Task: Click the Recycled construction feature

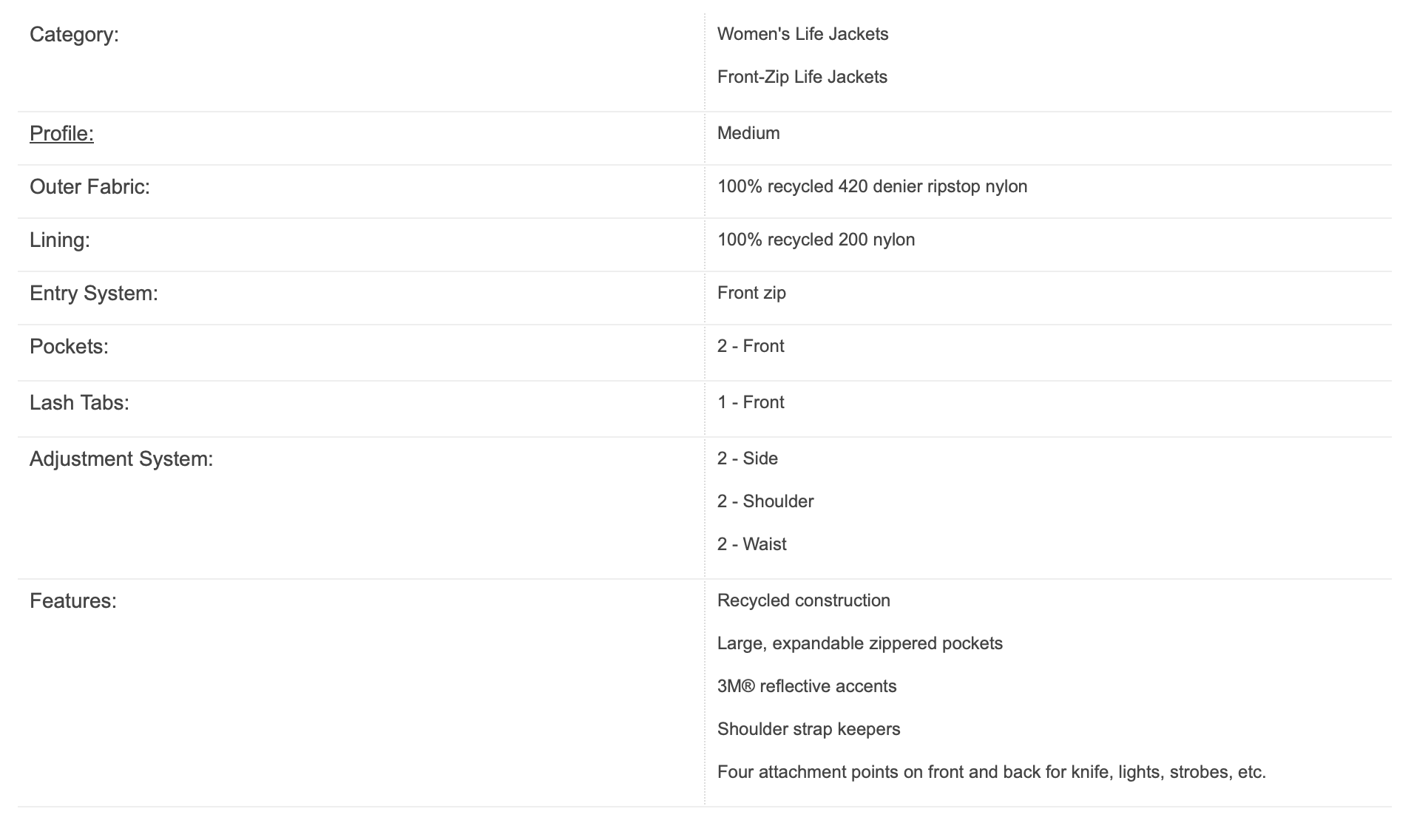Action: (804, 600)
